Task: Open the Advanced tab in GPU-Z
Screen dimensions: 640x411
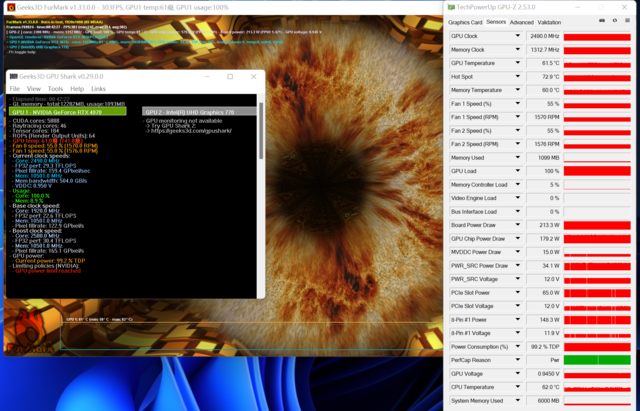Action: [x=521, y=21]
